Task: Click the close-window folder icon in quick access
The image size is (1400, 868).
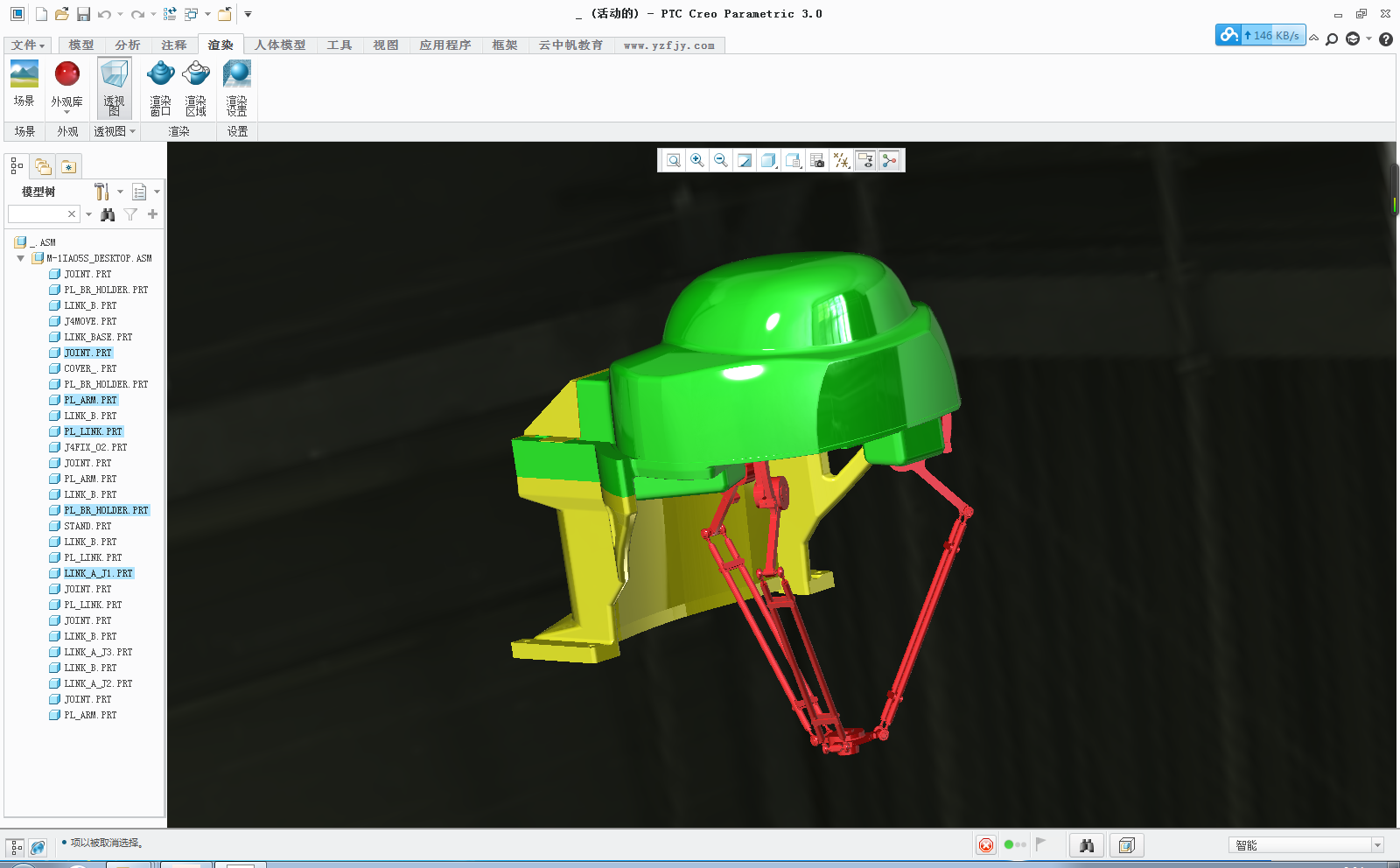Action: pyautogui.click(x=225, y=14)
